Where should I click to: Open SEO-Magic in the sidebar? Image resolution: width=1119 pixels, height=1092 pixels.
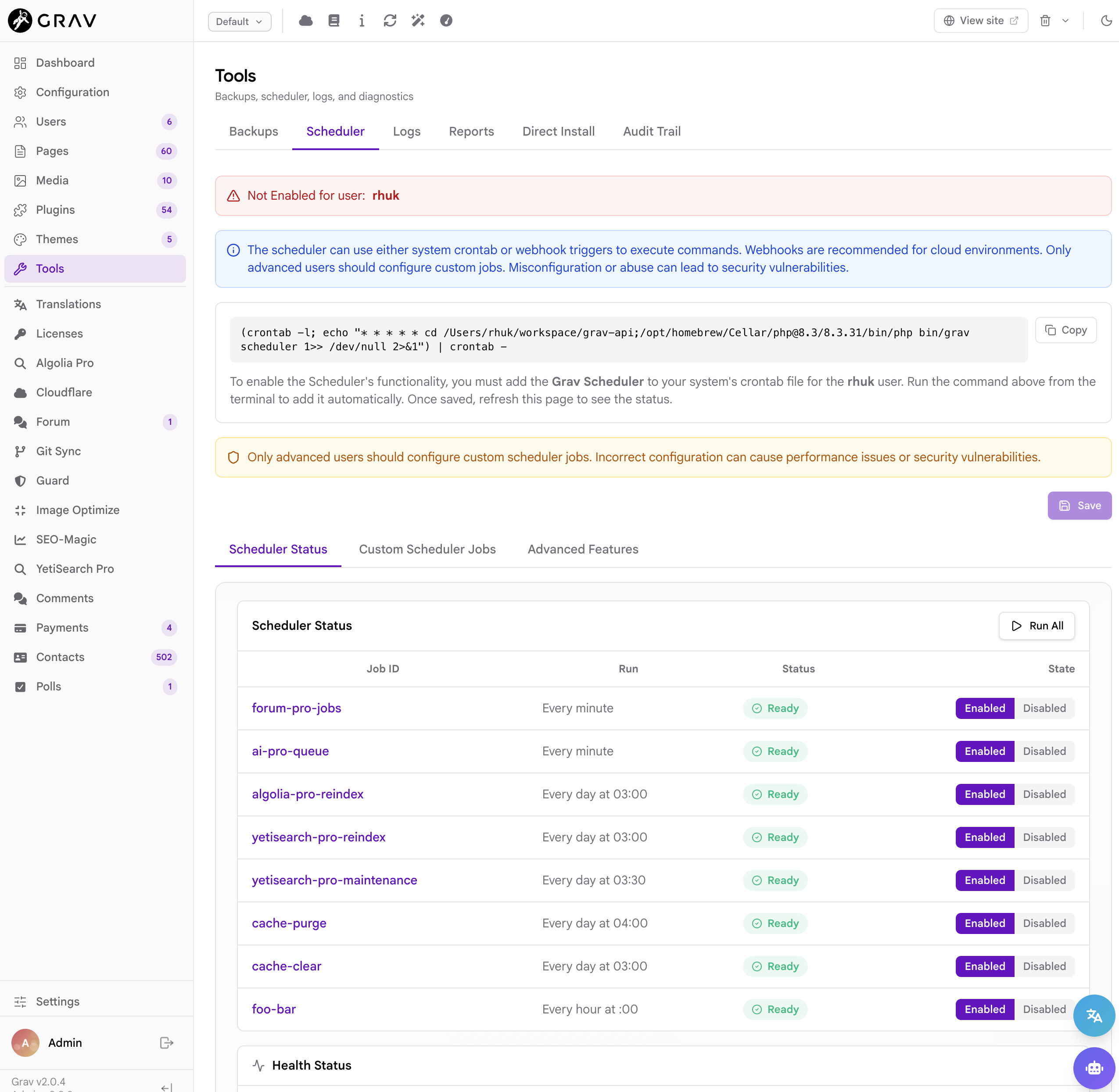pyautogui.click(x=95, y=540)
